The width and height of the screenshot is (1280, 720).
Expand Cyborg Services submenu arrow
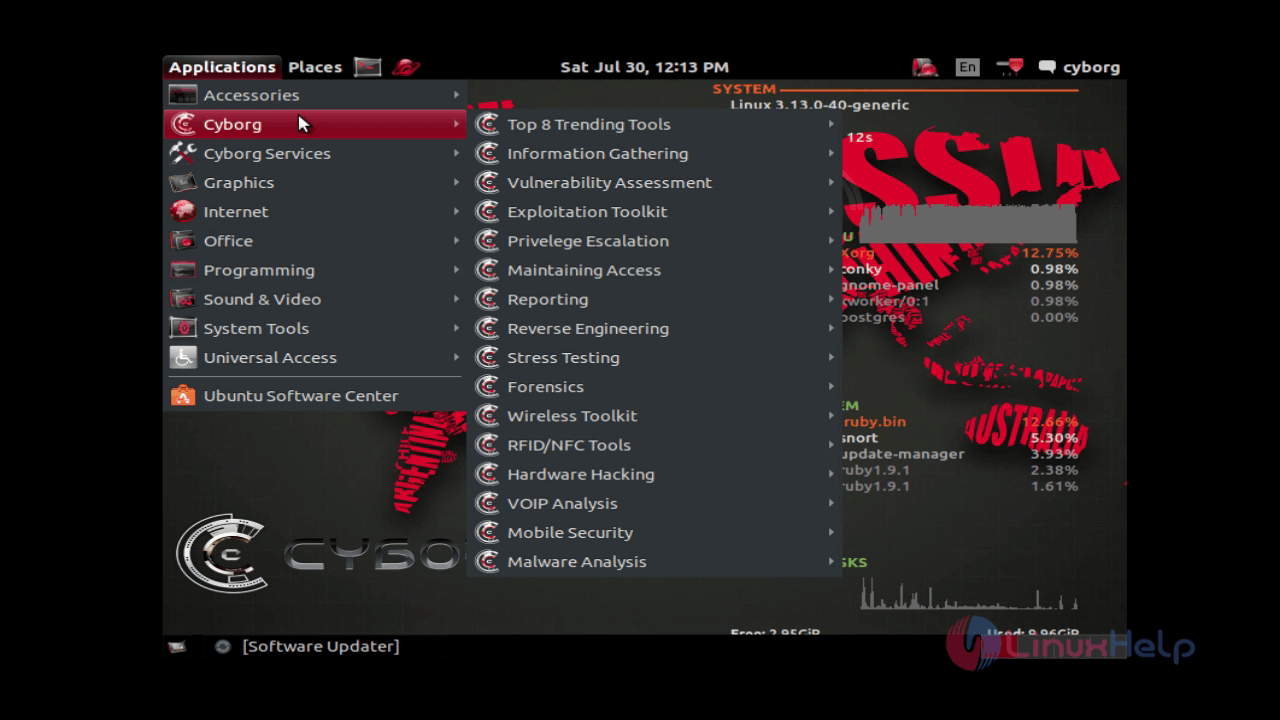[x=456, y=153]
